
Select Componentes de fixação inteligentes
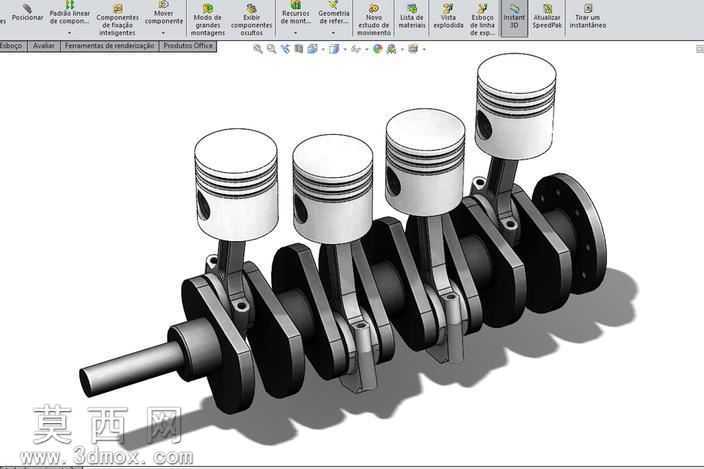(118, 20)
